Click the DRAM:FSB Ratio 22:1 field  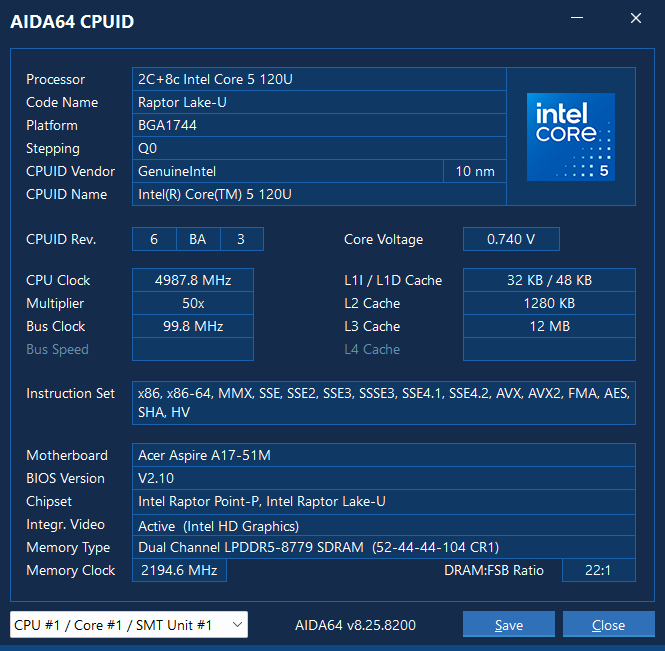coord(598,570)
